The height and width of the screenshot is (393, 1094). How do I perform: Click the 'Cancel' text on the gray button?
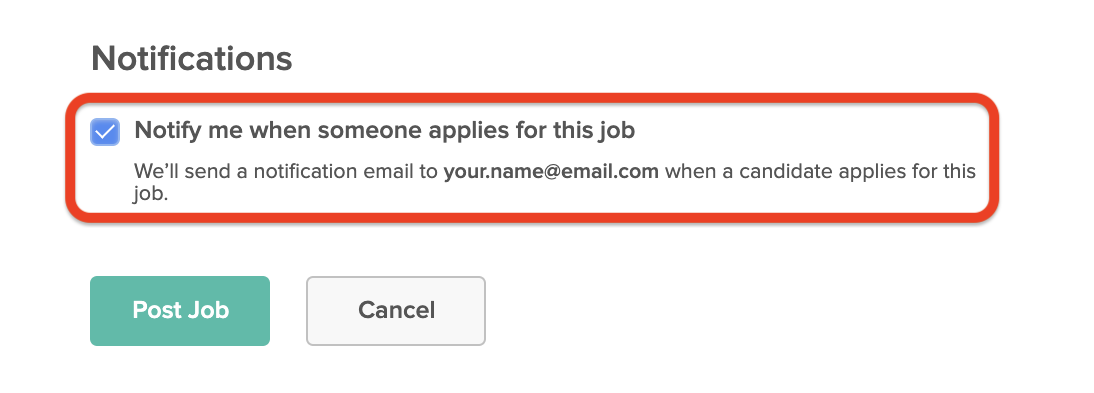pos(396,310)
